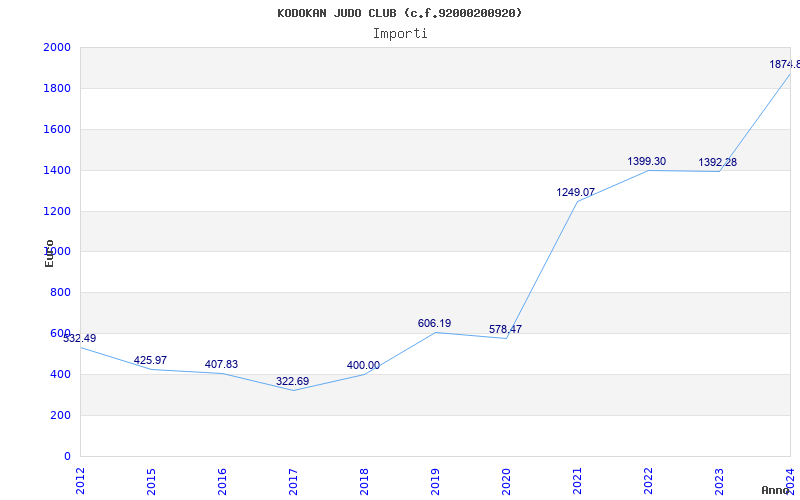Click the 1392.28 value label
This screenshot has height=500, width=800.
(717, 163)
